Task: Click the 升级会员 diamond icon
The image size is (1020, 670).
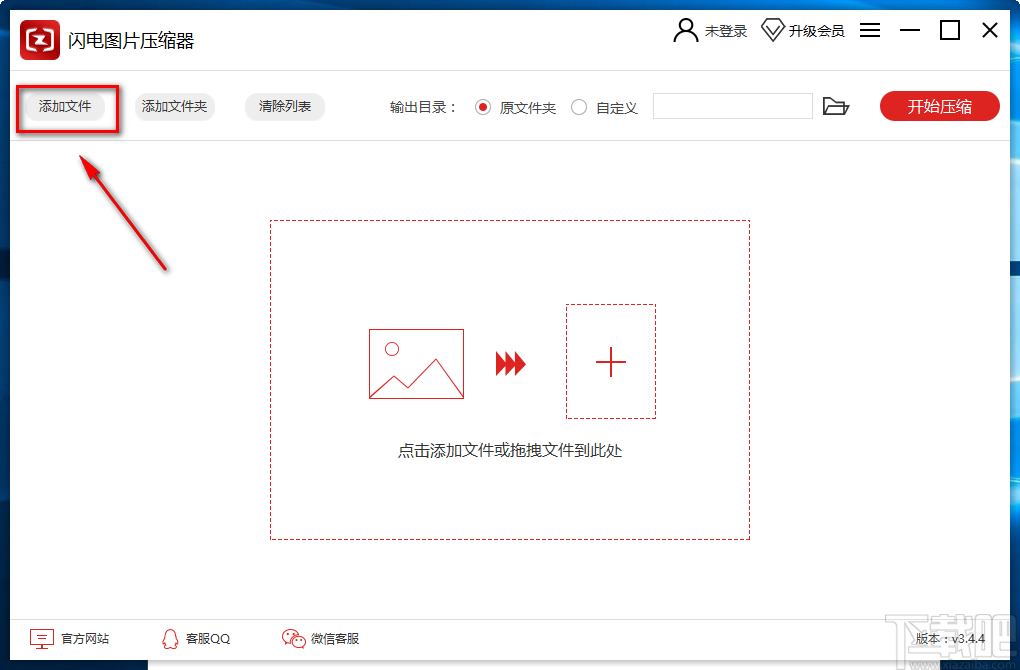Action: coord(772,29)
